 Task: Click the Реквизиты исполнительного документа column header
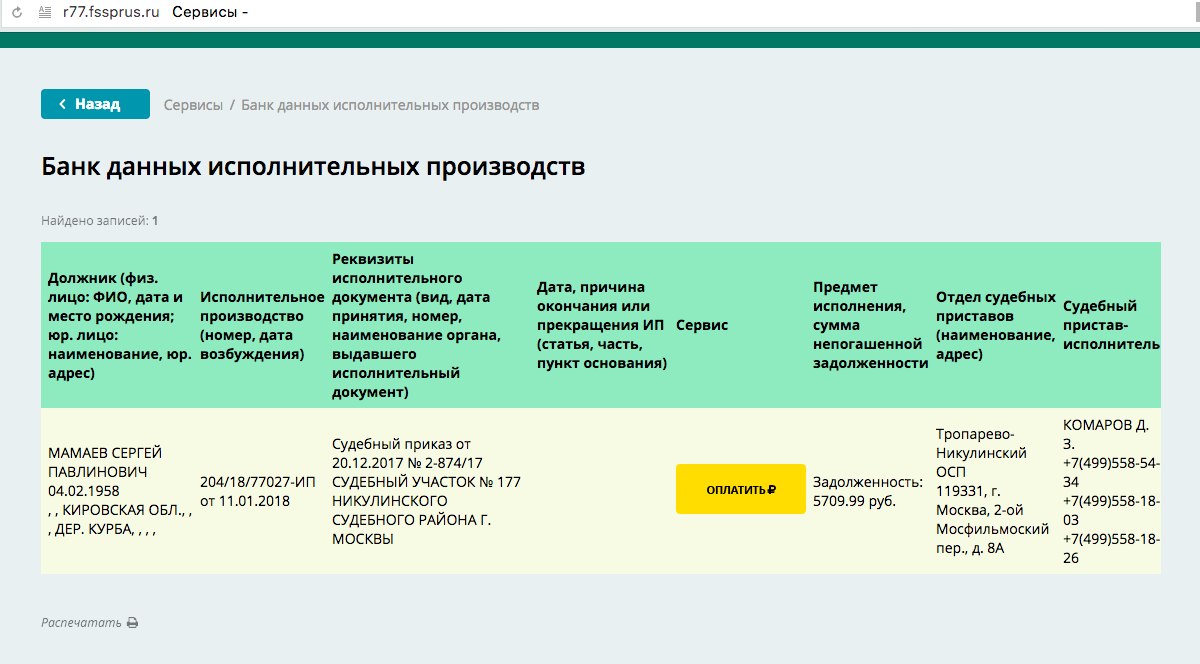pos(410,325)
